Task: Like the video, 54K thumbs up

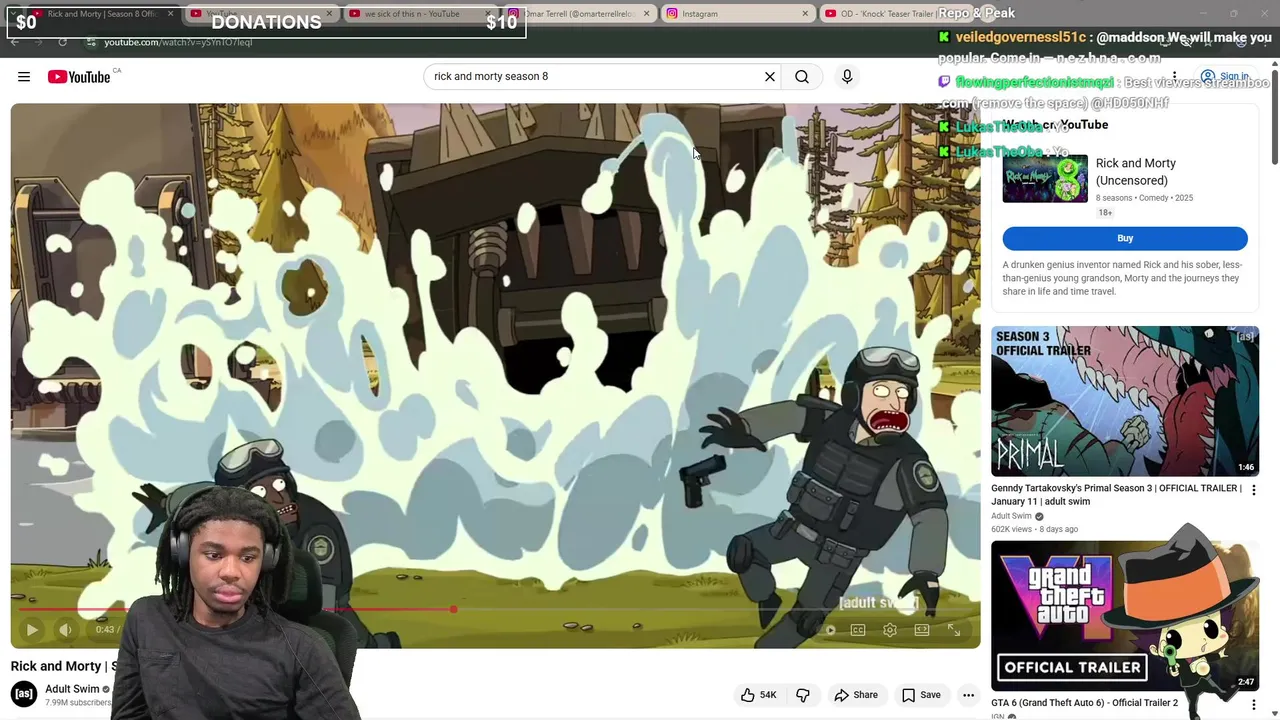Action: 758,695
